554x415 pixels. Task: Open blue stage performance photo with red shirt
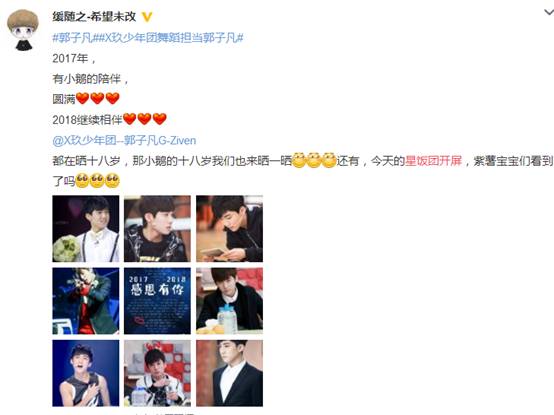[86, 301]
